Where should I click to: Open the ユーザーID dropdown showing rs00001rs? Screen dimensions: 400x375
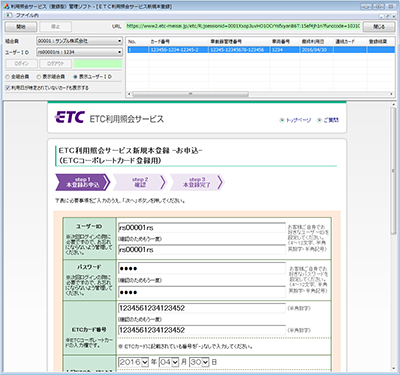click(x=79, y=52)
